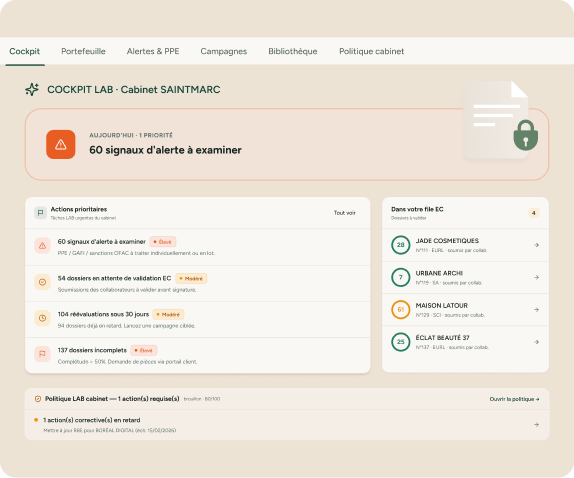Click the orange dot beside action corrective en retard
574x478 pixels.
[36, 420]
